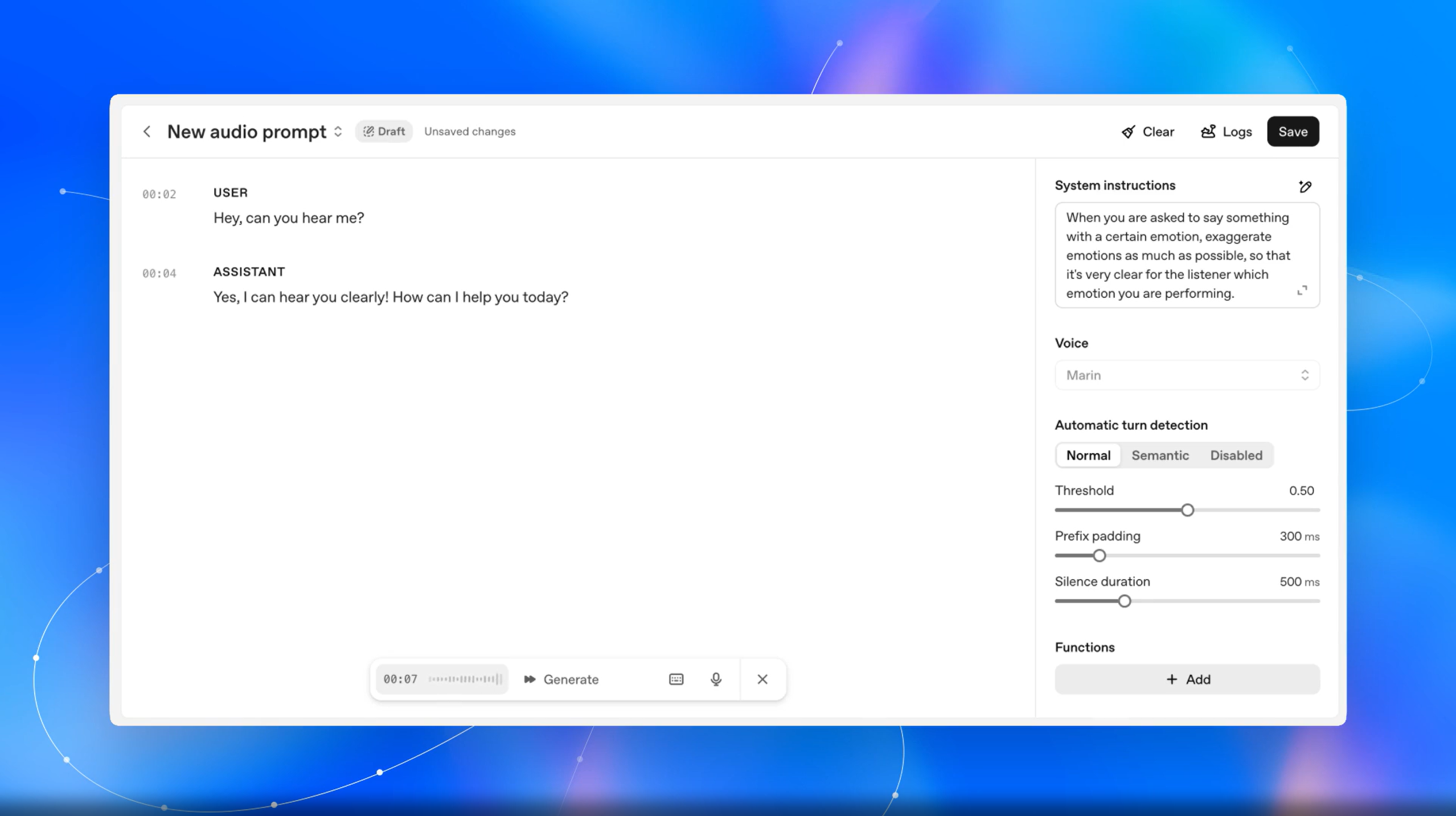
Task: Switch turn detection to Semantic
Action: coord(1160,456)
